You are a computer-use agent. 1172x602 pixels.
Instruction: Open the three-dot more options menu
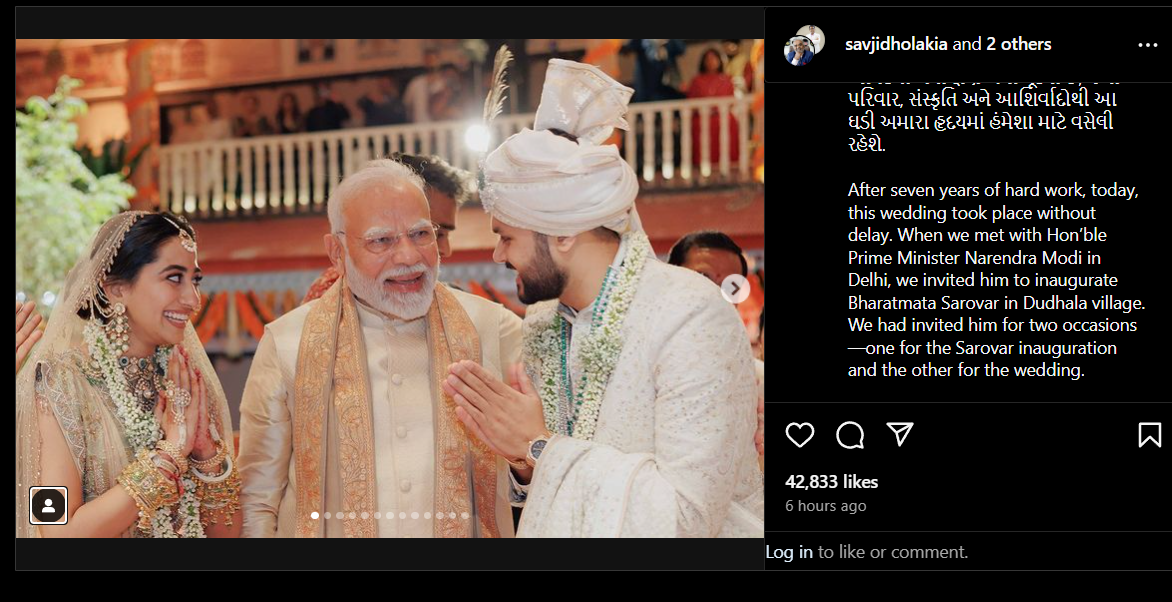pos(1147,45)
